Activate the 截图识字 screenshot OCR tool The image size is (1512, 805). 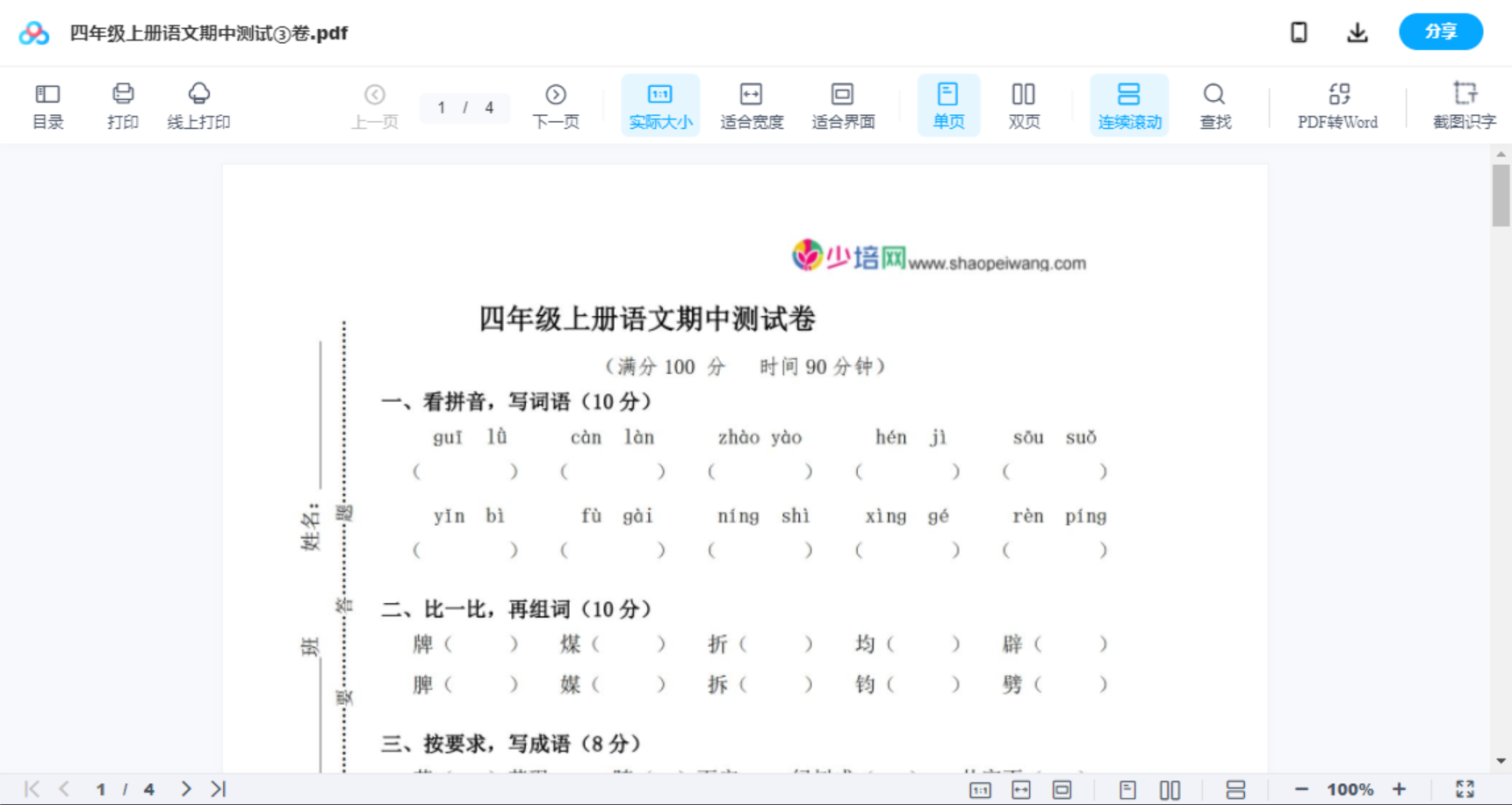[x=1464, y=105]
